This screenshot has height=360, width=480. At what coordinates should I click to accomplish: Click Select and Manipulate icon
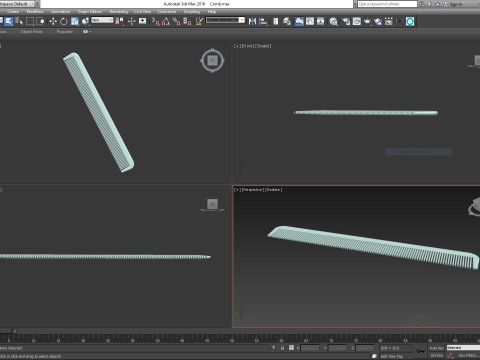(131, 21)
